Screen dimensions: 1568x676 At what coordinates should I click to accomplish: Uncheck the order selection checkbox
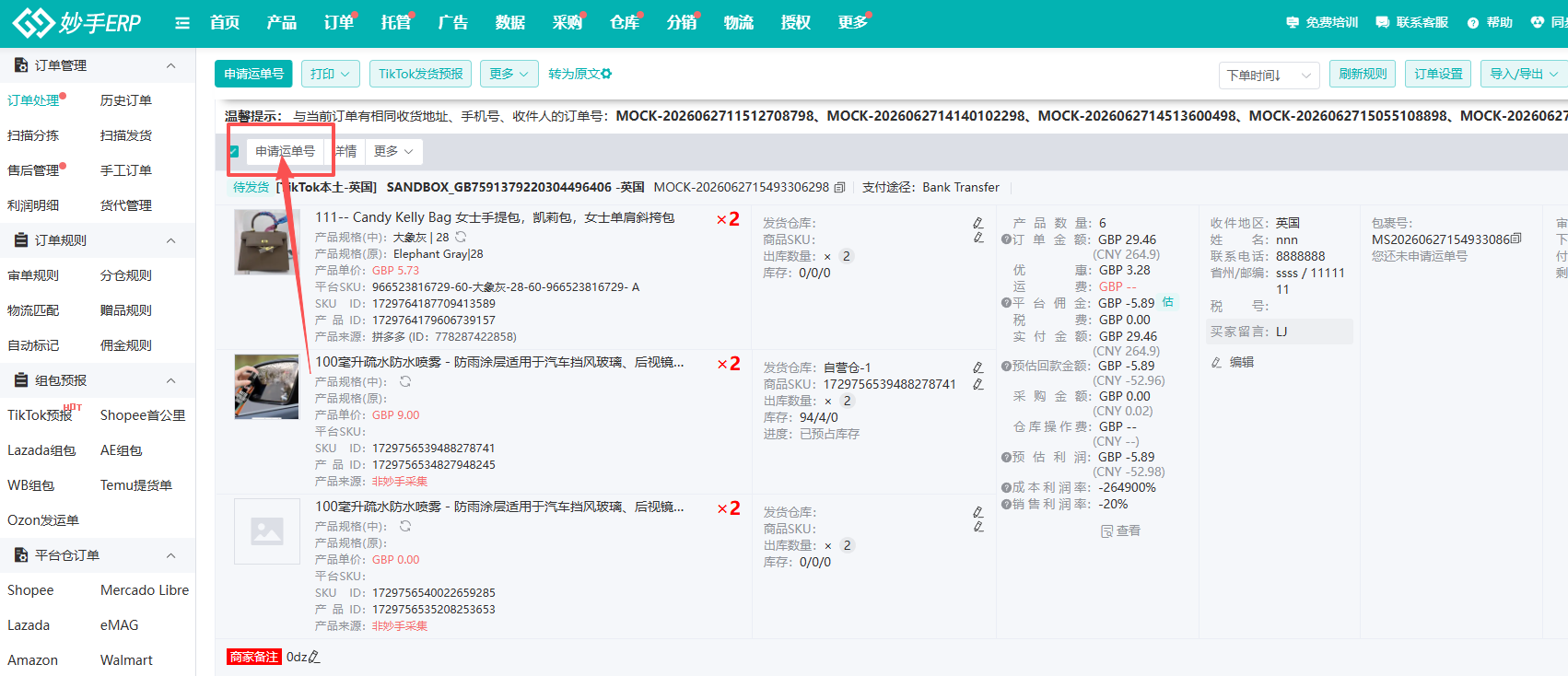click(234, 151)
